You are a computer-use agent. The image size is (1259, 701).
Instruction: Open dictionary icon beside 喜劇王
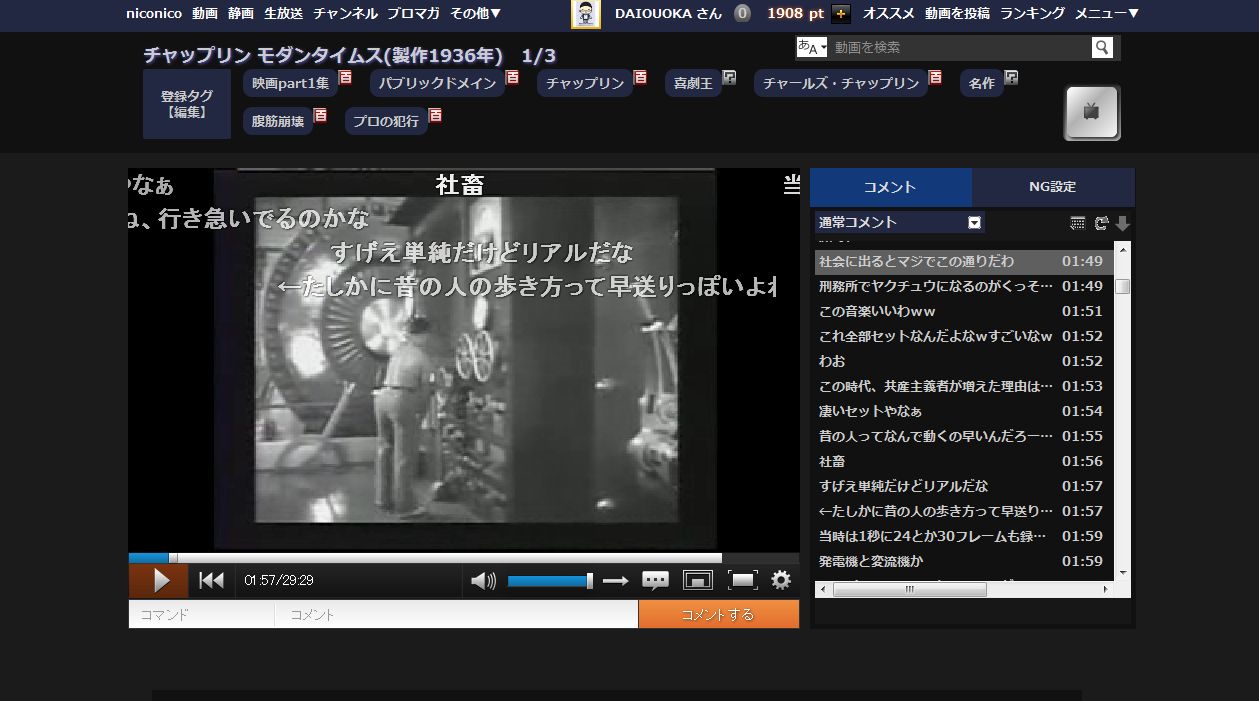(729, 77)
